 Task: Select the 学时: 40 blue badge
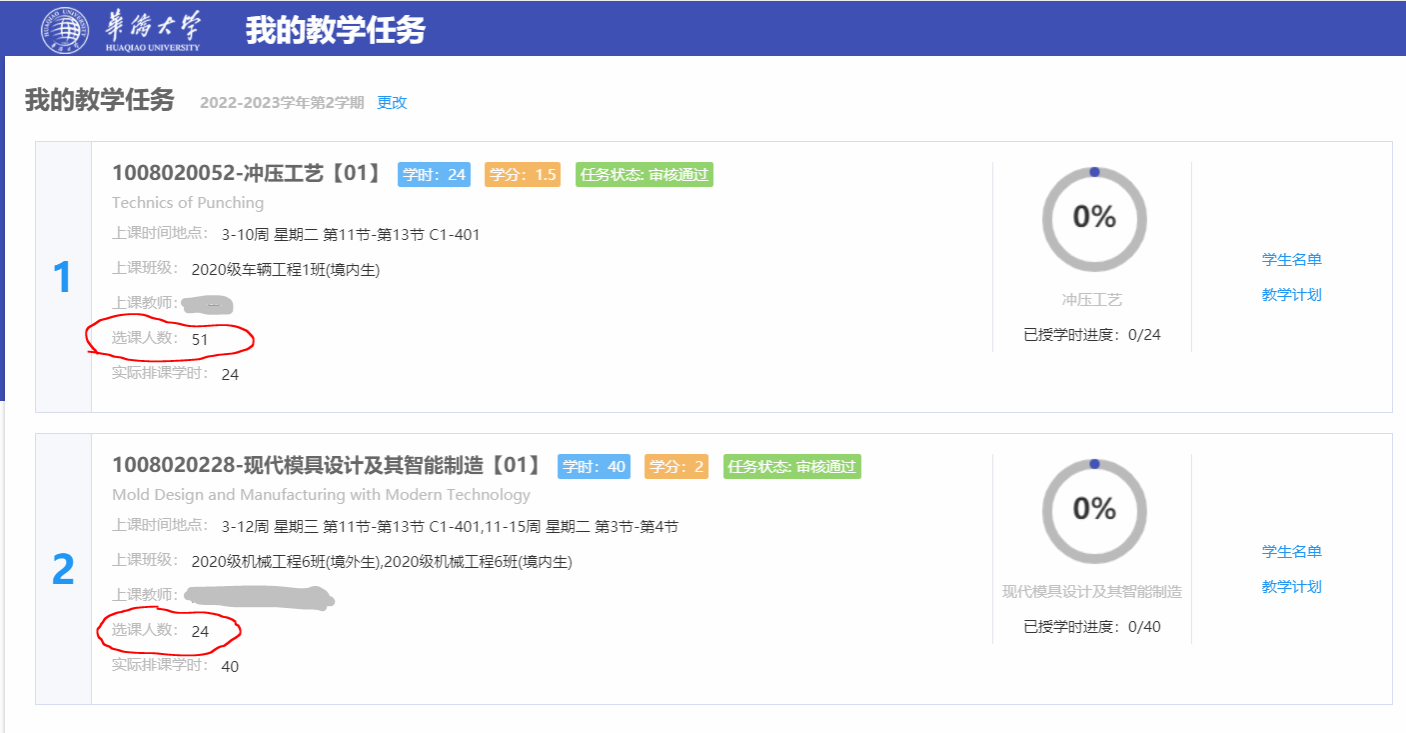tap(594, 467)
